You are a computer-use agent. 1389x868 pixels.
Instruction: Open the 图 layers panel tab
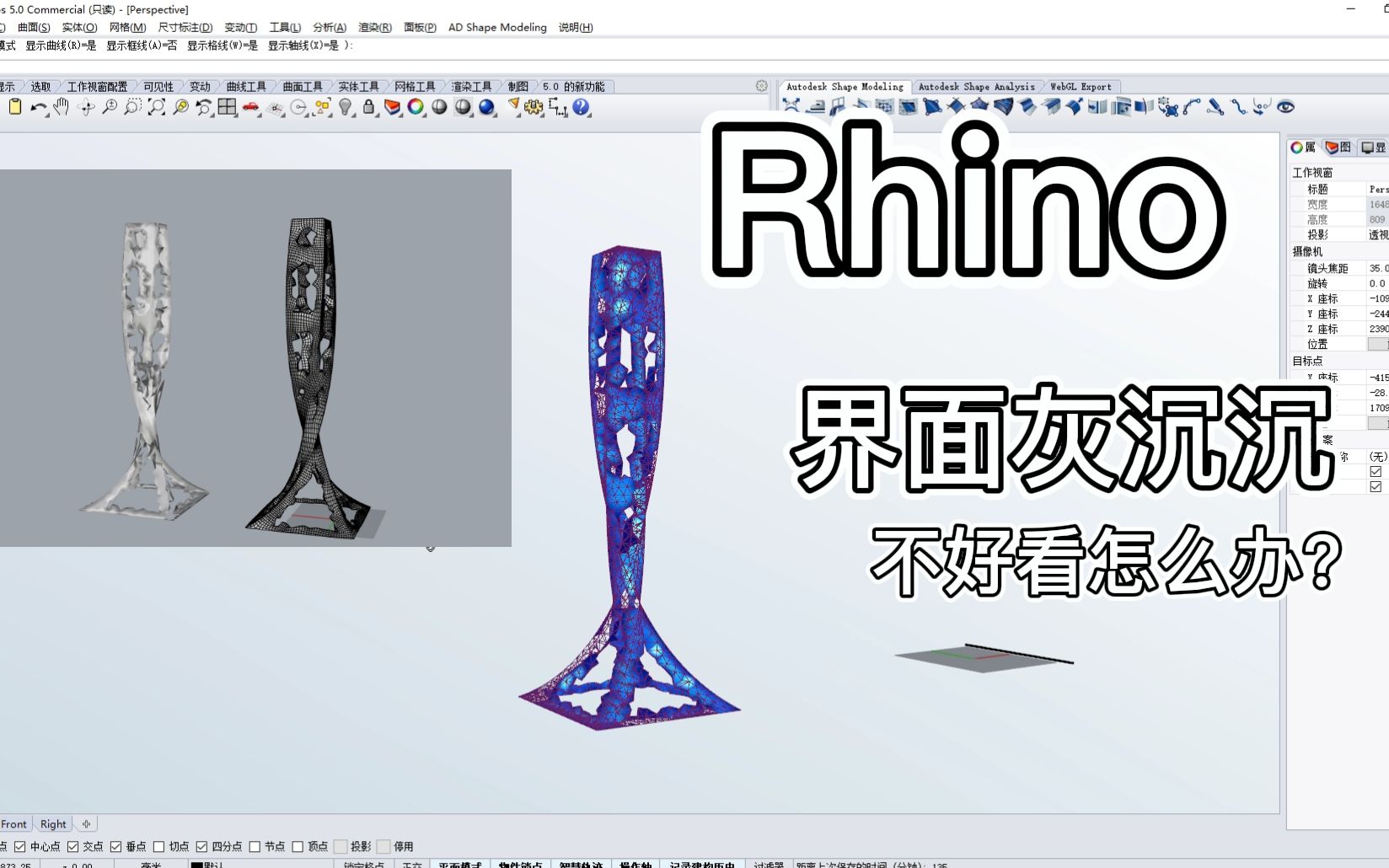(1338, 147)
